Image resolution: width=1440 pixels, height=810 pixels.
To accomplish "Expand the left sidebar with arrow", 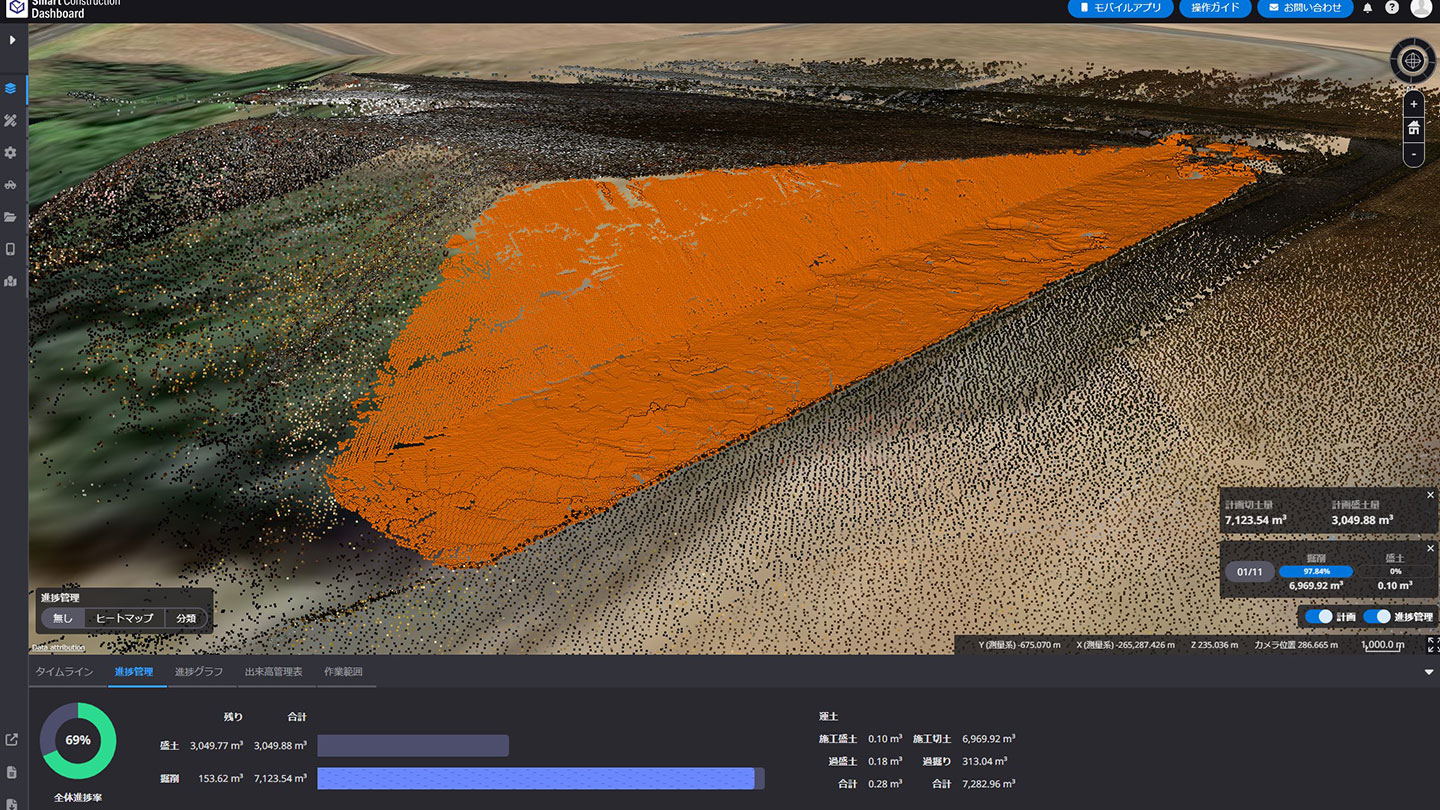I will 12,40.
